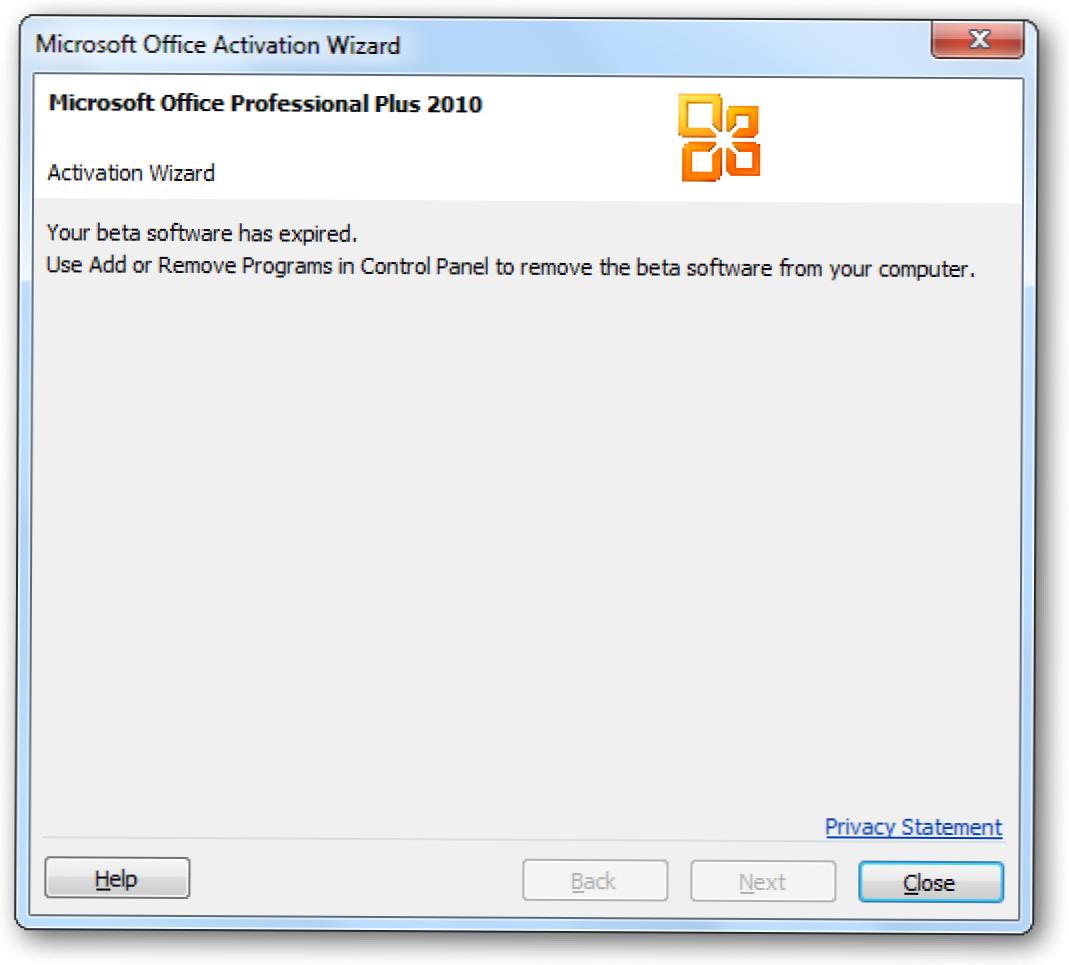Image resolution: width=1069 pixels, height=965 pixels.
Task: Click the beta software has expired message
Action: pyautogui.click(x=201, y=235)
